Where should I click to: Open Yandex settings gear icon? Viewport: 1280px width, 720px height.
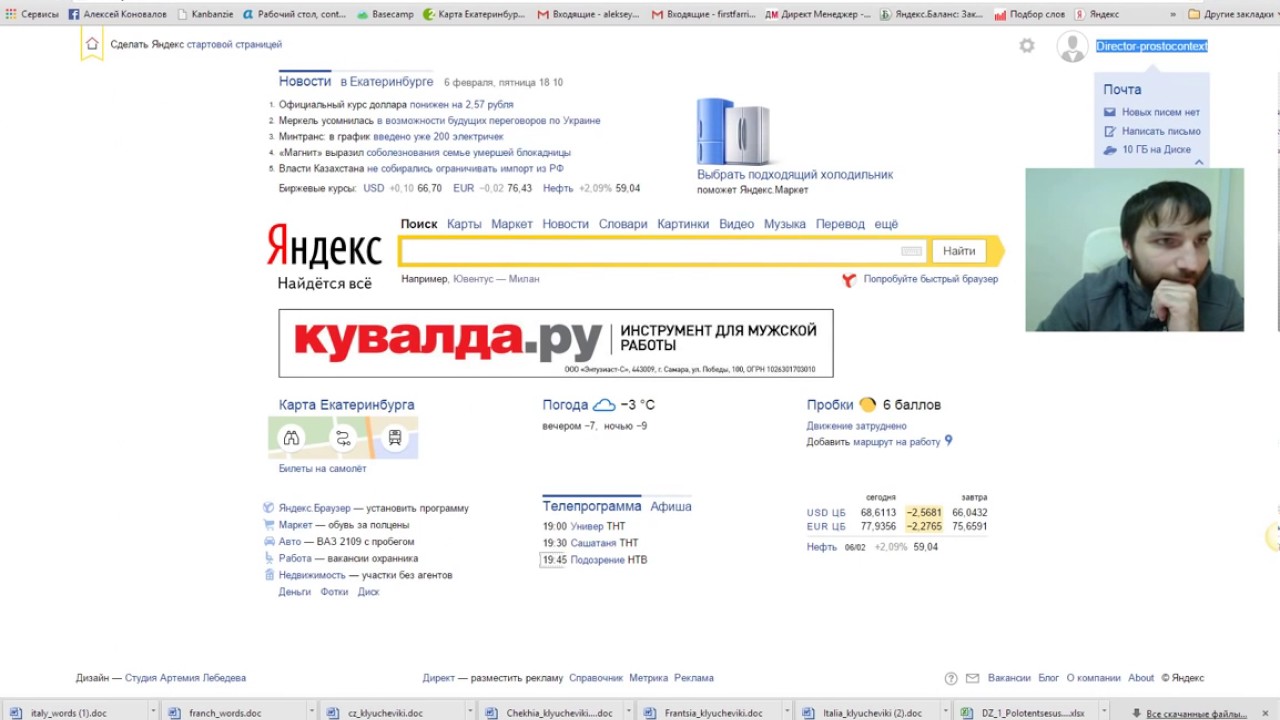[x=1027, y=46]
